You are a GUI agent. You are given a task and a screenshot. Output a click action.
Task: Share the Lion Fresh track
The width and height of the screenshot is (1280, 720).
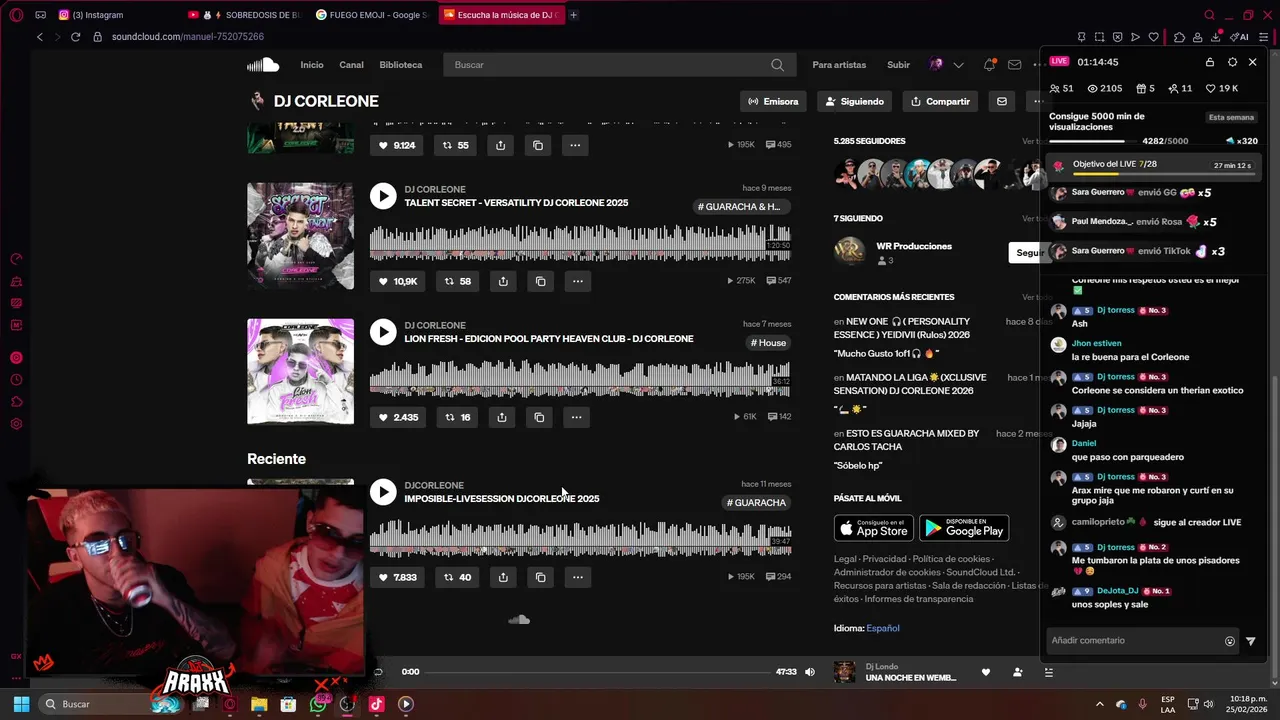pyautogui.click(x=502, y=417)
